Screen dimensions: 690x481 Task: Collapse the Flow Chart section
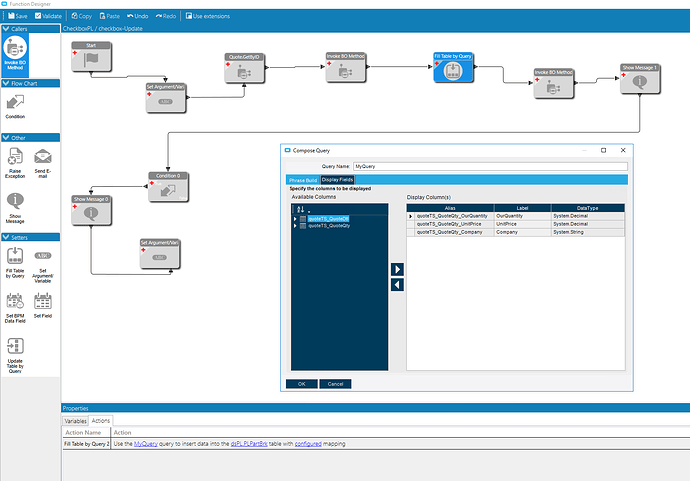point(6,83)
